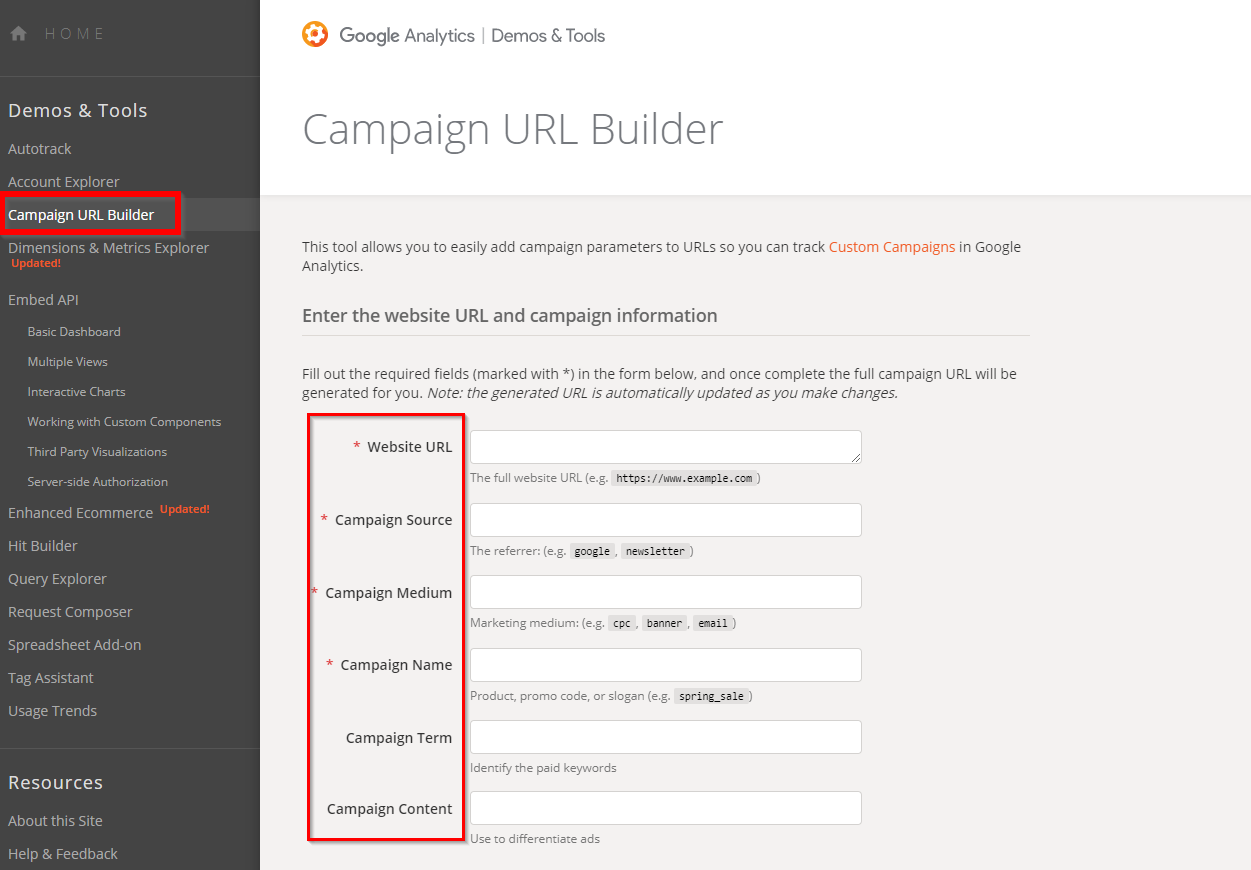Click into Campaign Medium field
The height and width of the screenshot is (870, 1251).
point(665,592)
